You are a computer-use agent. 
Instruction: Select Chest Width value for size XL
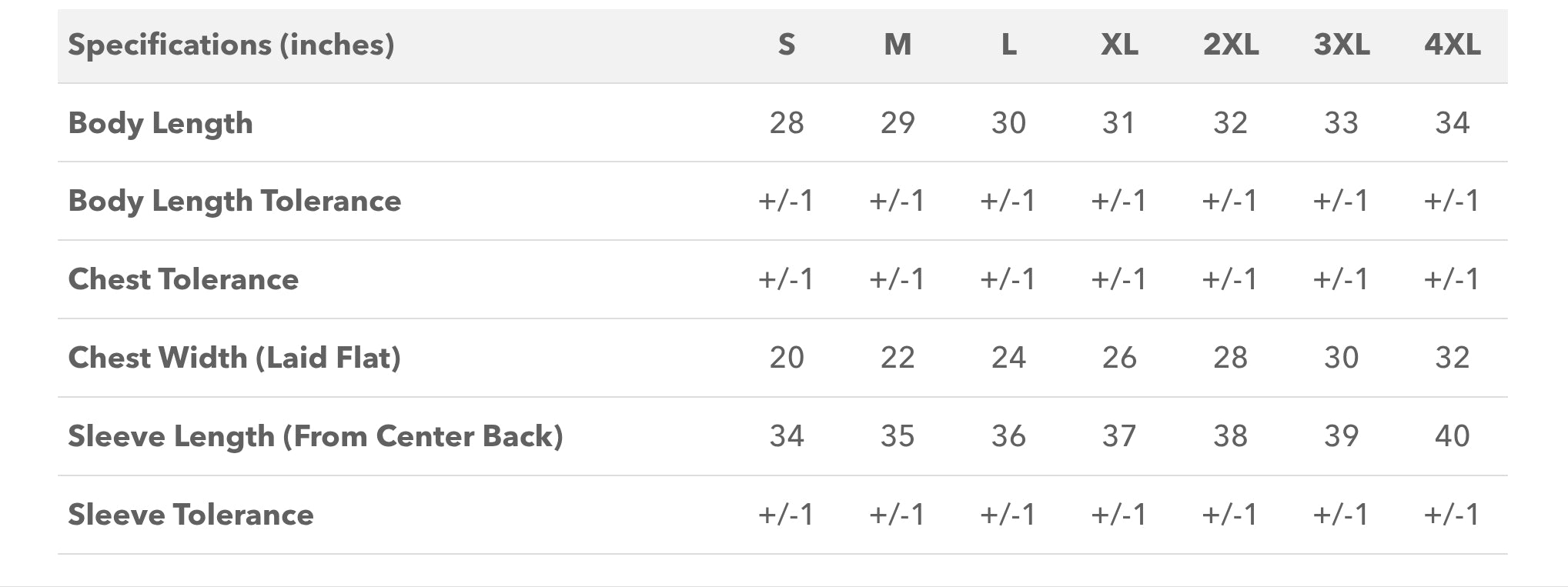1119,358
